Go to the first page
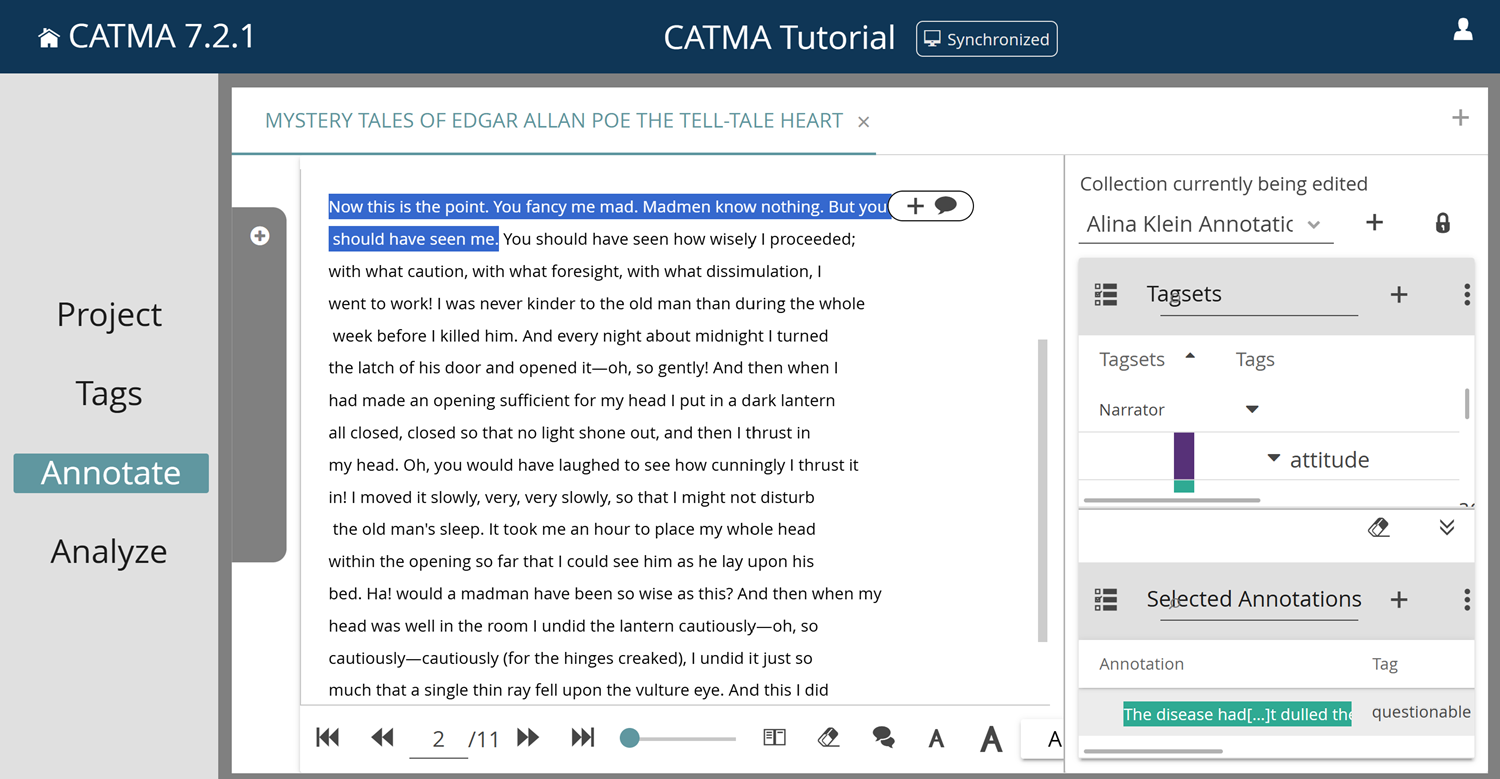The height and width of the screenshot is (779, 1500). pyautogui.click(x=328, y=737)
